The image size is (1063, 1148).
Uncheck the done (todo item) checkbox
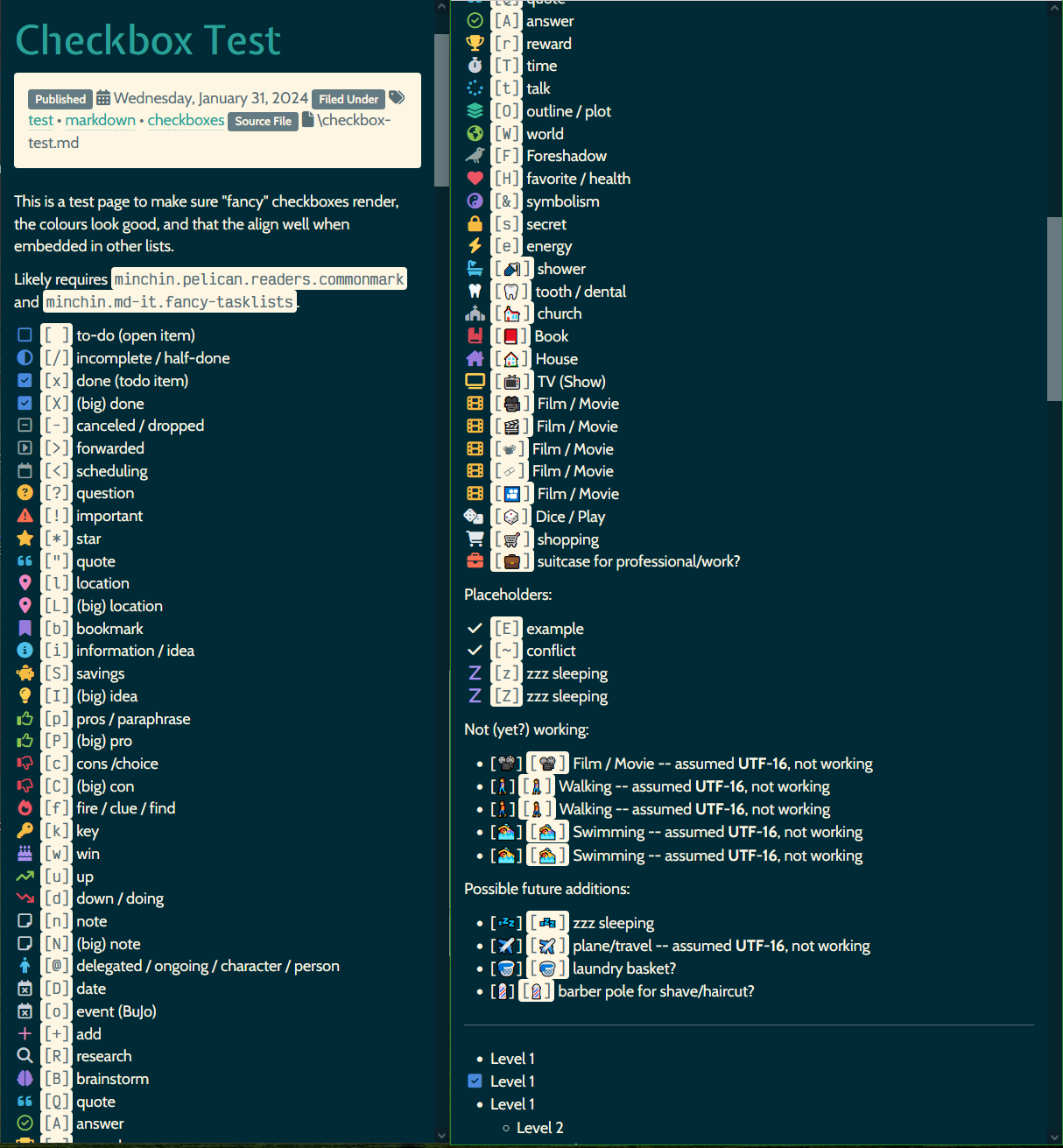tap(25, 380)
